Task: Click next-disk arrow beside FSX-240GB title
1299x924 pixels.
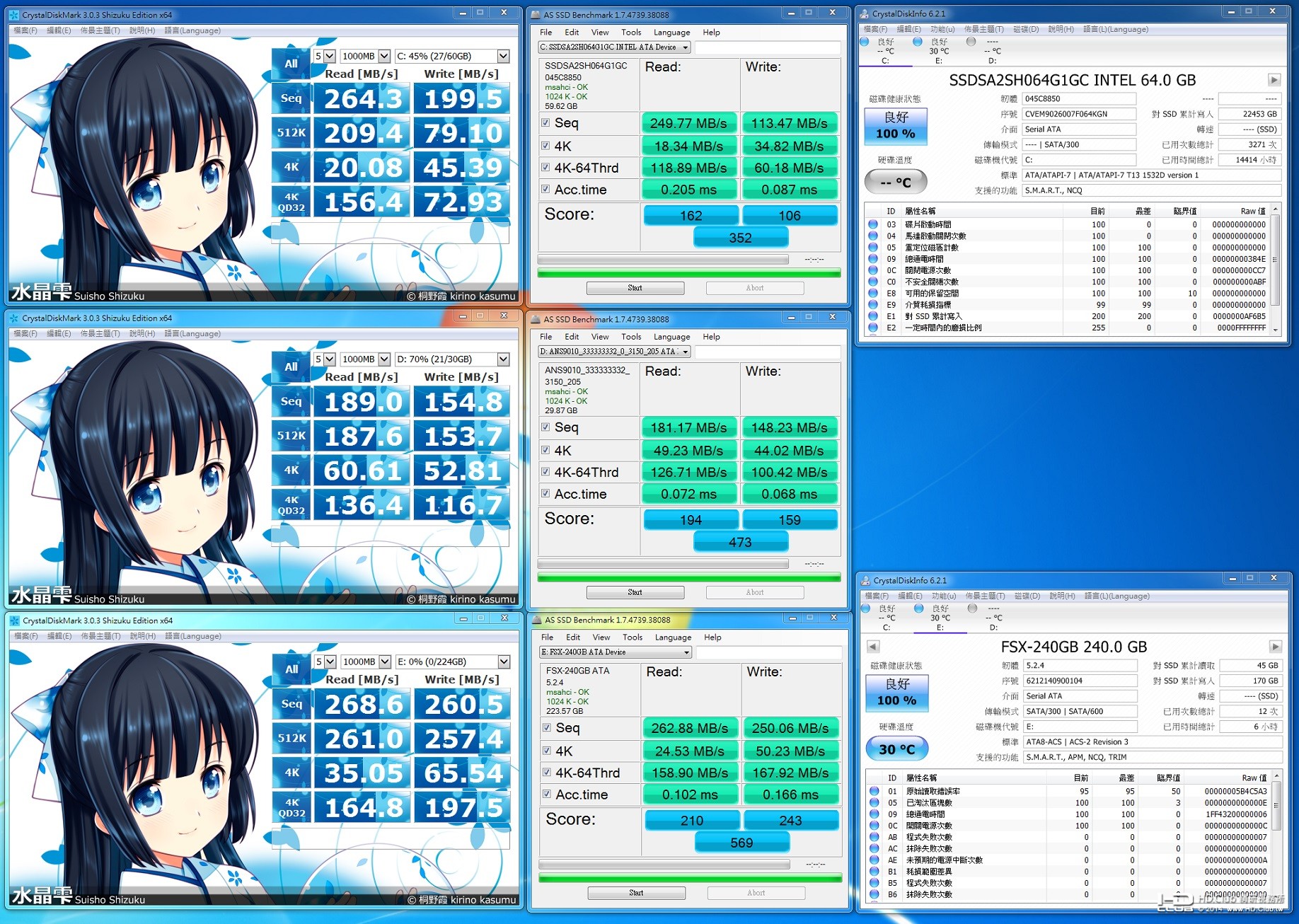Action: point(1276,647)
